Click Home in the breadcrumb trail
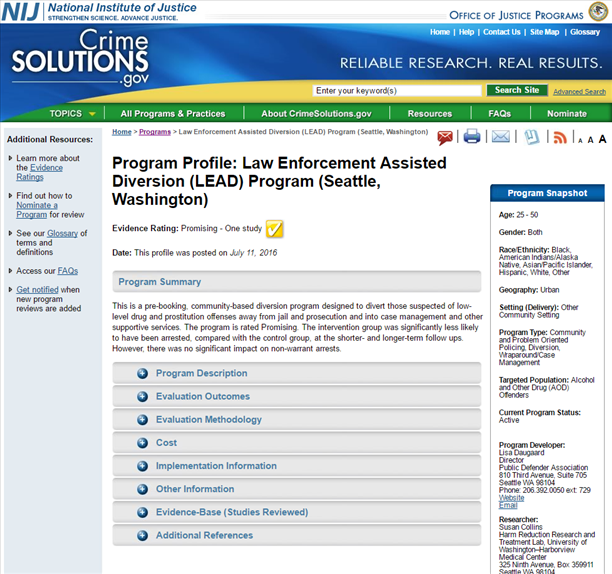The image size is (612, 574). tap(122, 132)
